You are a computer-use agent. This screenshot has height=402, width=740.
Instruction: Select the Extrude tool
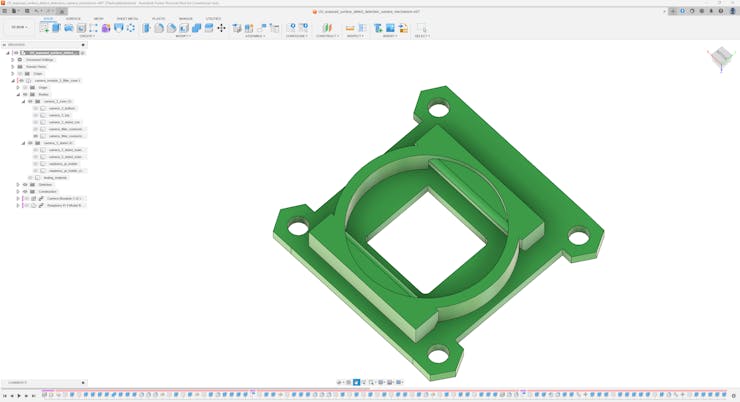pyautogui.click(x=56, y=28)
